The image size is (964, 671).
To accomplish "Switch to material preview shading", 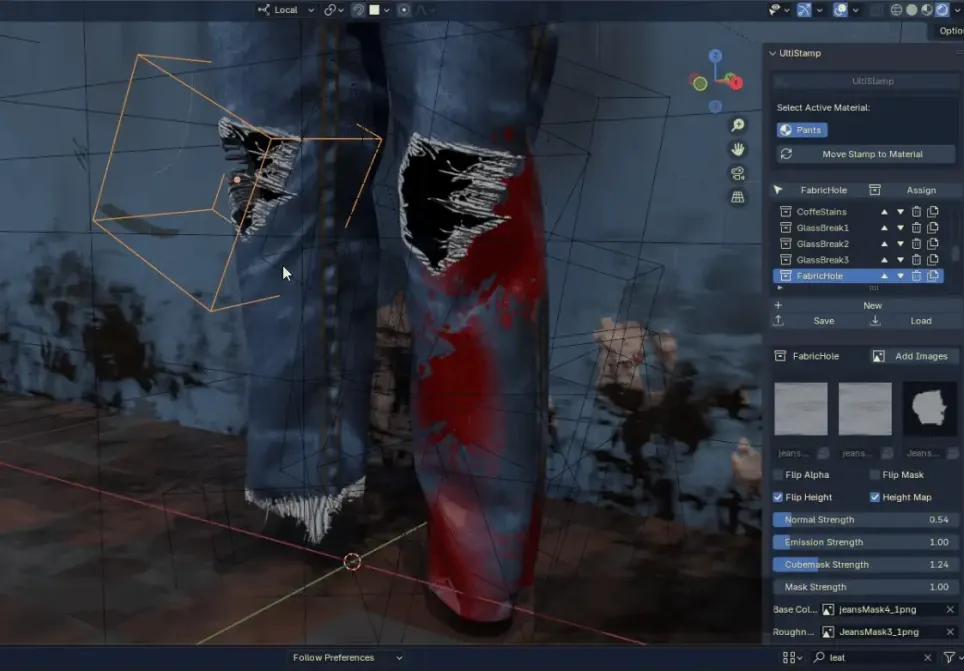I will [926, 10].
